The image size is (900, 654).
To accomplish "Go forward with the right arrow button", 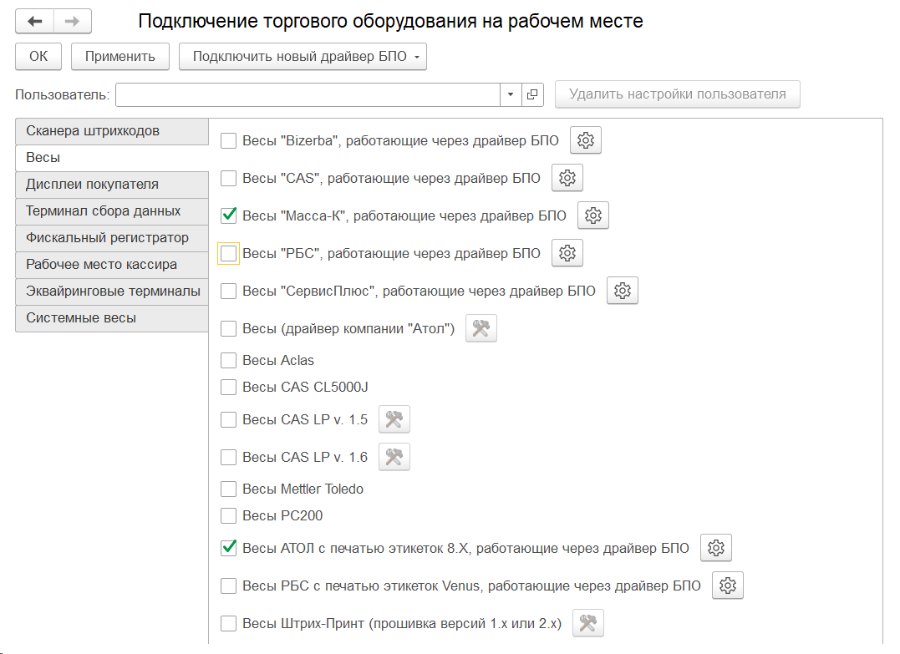I will pos(72,21).
